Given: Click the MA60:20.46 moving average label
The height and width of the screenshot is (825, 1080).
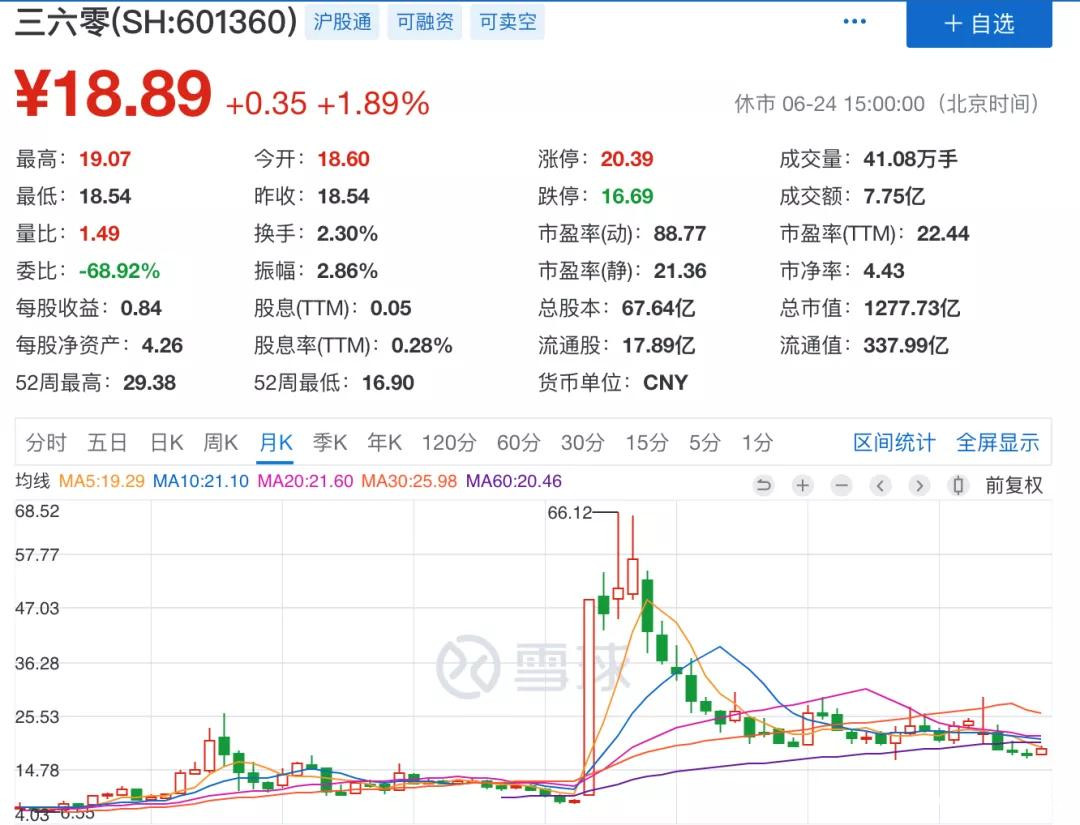Looking at the screenshot, I should 514,481.
